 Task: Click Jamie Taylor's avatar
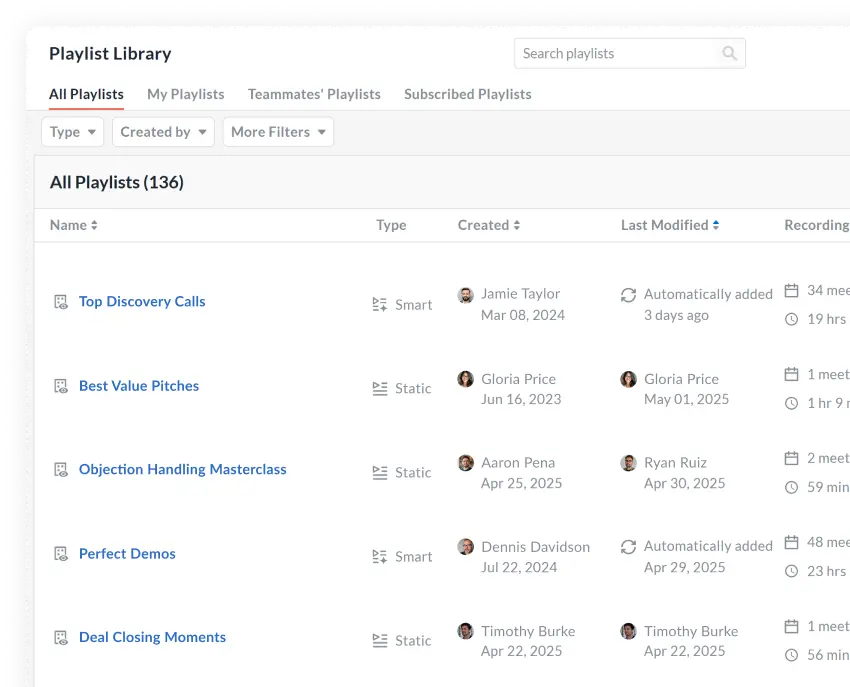(465, 295)
